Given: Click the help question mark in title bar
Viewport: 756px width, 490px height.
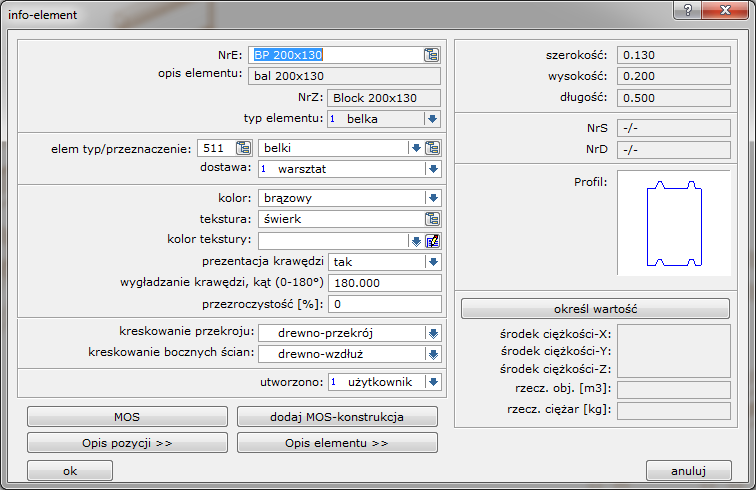Looking at the screenshot, I should [x=689, y=10].
